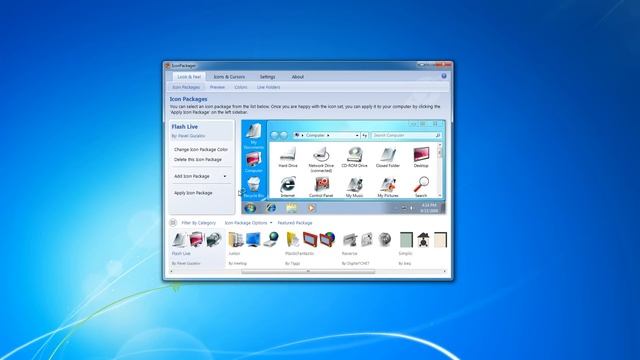This screenshot has width=640, height=360.
Task: Click the Filter By Category link
Action: (x=198, y=223)
